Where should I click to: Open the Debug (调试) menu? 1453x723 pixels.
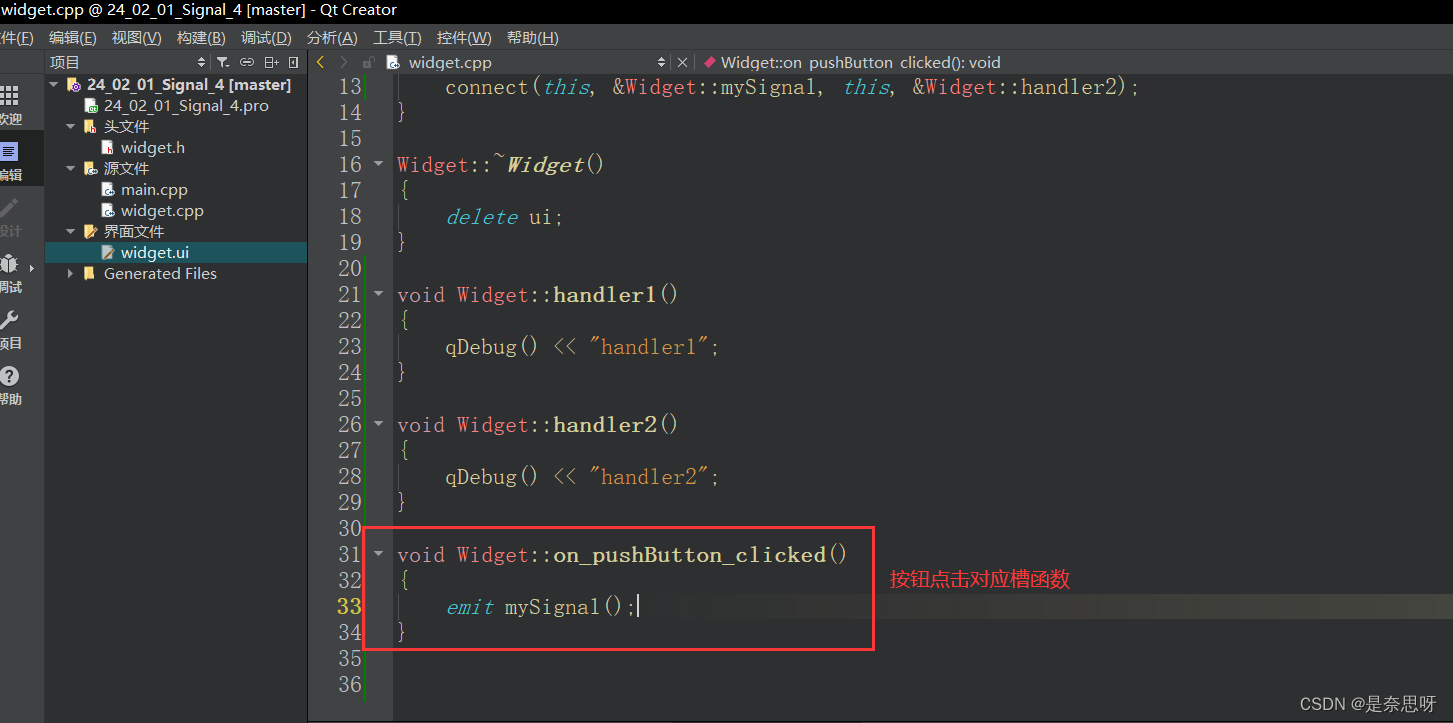(x=266, y=38)
